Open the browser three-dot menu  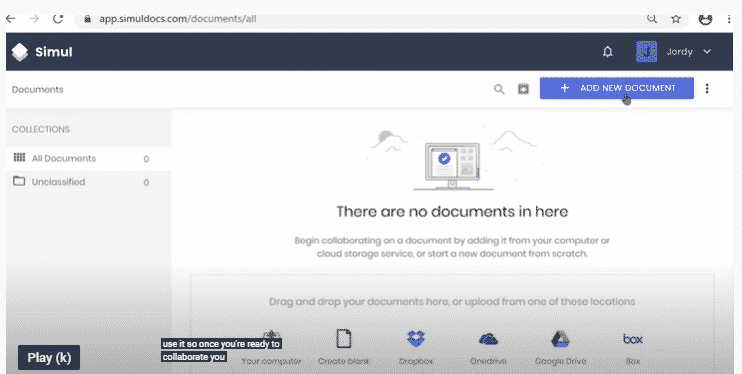pyautogui.click(x=729, y=19)
